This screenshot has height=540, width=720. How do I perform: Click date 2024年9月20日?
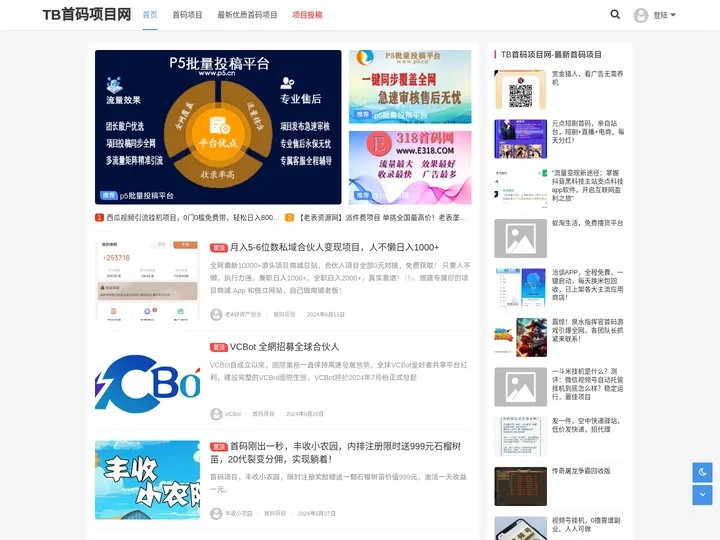pyautogui.click(x=305, y=414)
